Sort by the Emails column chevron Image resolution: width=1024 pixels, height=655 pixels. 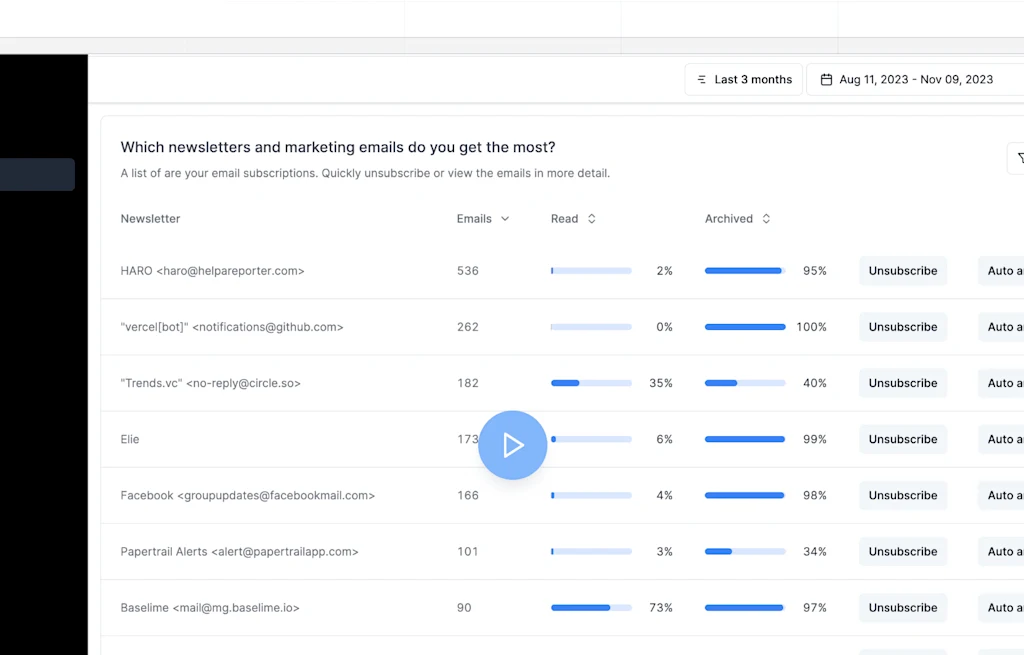(505, 219)
